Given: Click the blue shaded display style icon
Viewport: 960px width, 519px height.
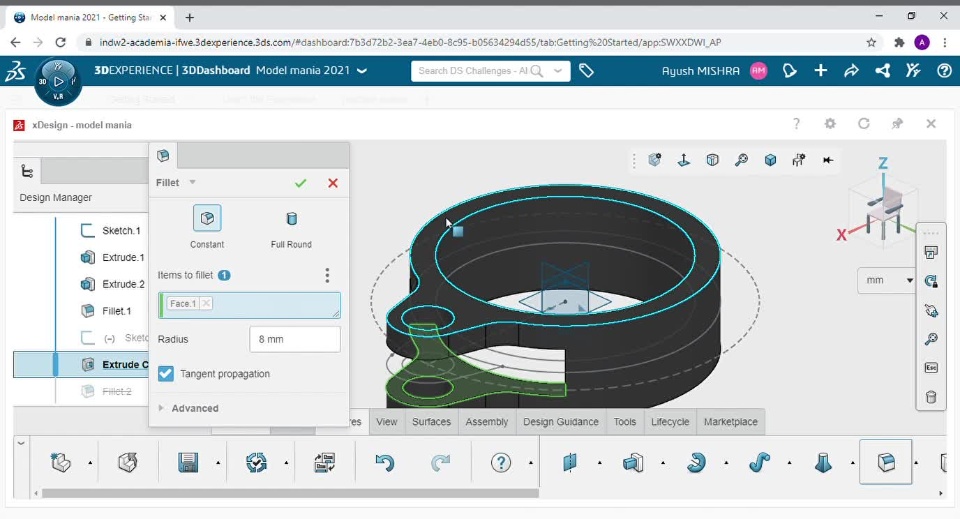Looking at the screenshot, I should click(770, 160).
